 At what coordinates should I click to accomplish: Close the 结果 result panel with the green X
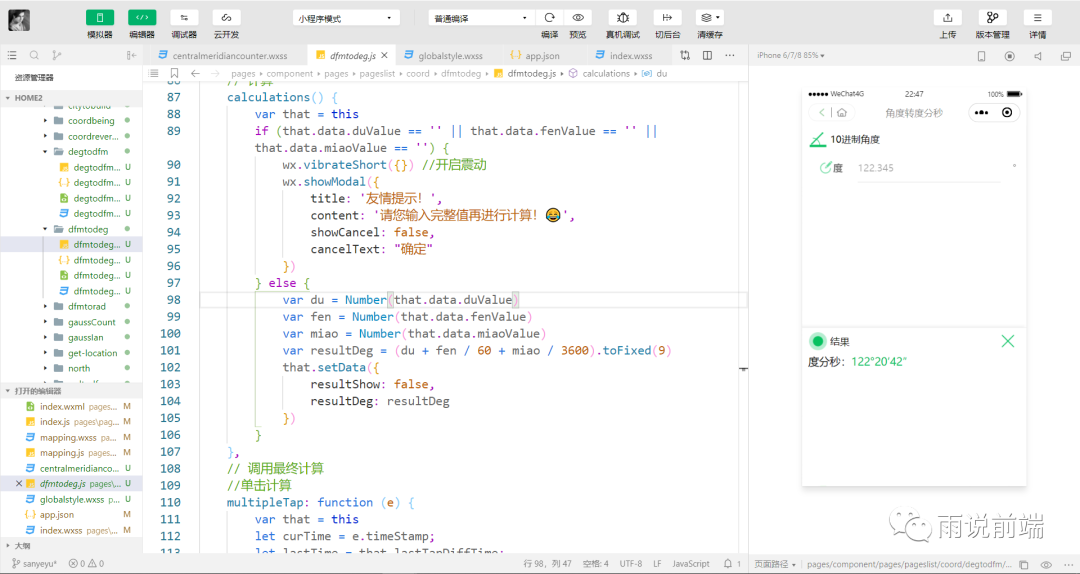pyautogui.click(x=1007, y=341)
